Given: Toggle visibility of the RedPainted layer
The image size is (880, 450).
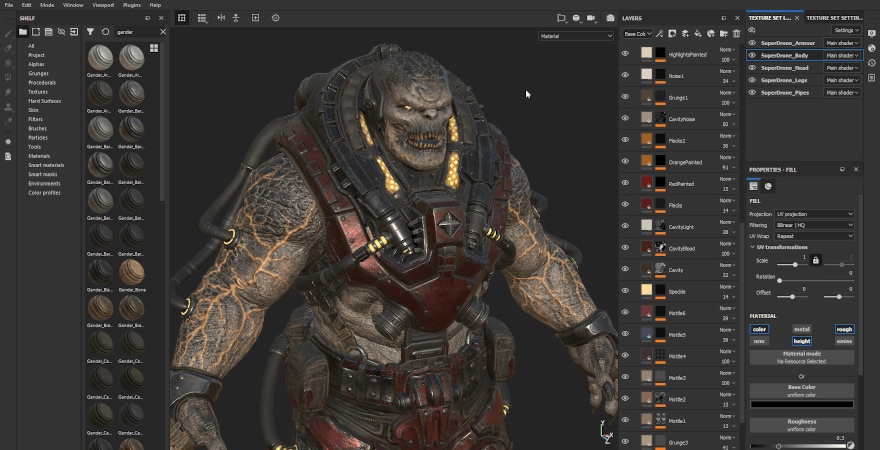Looking at the screenshot, I should pyautogui.click(x=625, y=183).
